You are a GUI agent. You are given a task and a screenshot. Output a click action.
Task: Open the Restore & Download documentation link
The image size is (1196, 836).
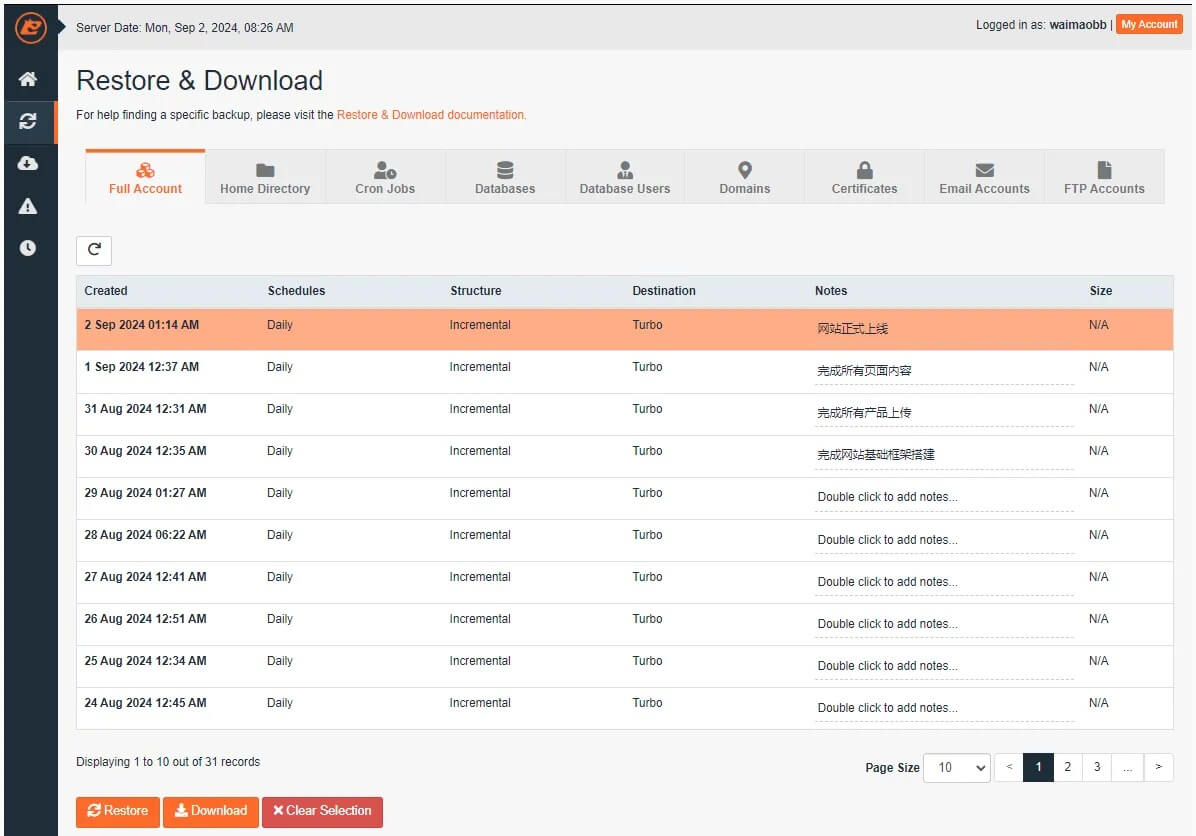click(x=430, y=115)
